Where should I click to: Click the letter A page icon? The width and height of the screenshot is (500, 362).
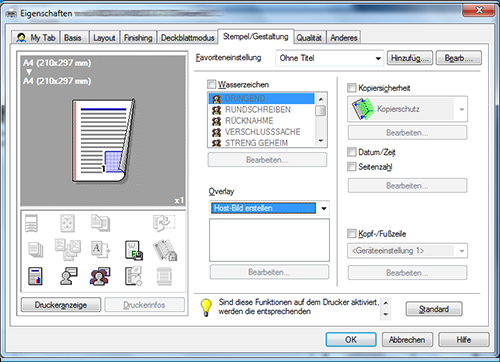click(100, 249)
